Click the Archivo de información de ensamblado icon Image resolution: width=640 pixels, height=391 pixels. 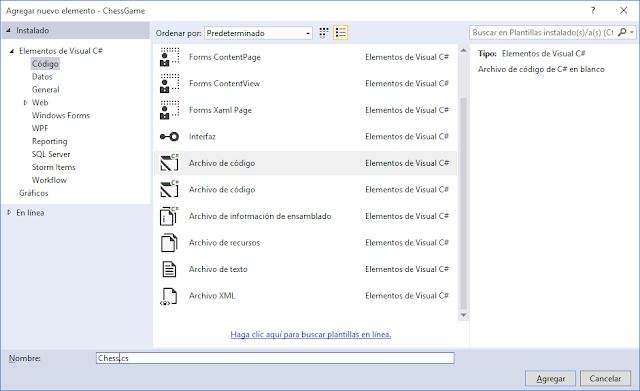coord(169,216)
